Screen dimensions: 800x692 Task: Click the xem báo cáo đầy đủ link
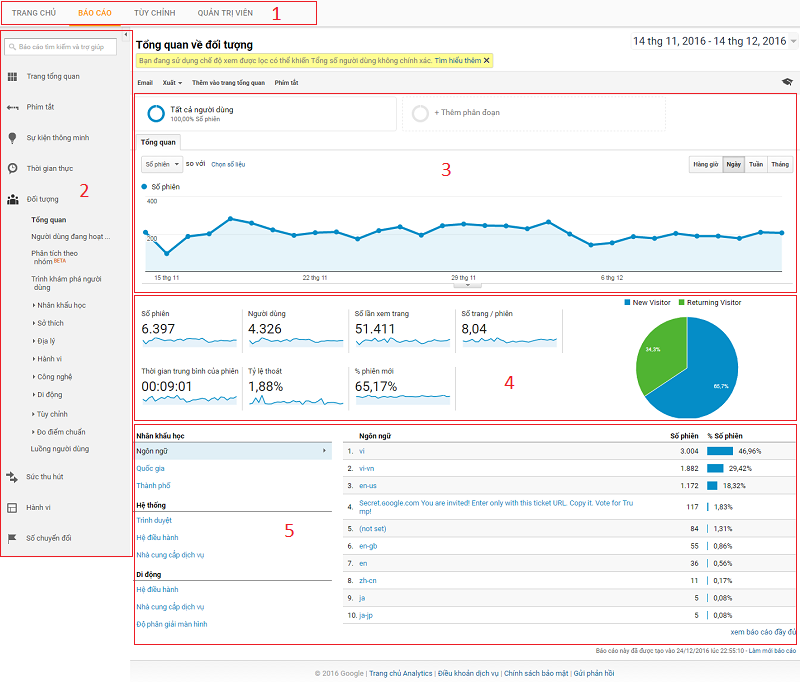coord(763,632)
